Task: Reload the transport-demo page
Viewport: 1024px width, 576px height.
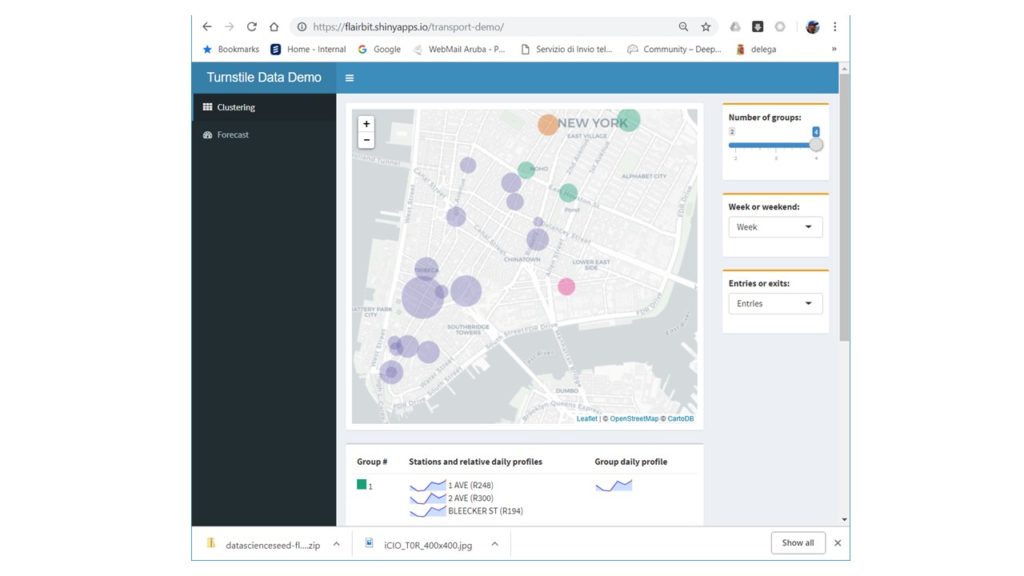Action: click(x=251, y=27)
